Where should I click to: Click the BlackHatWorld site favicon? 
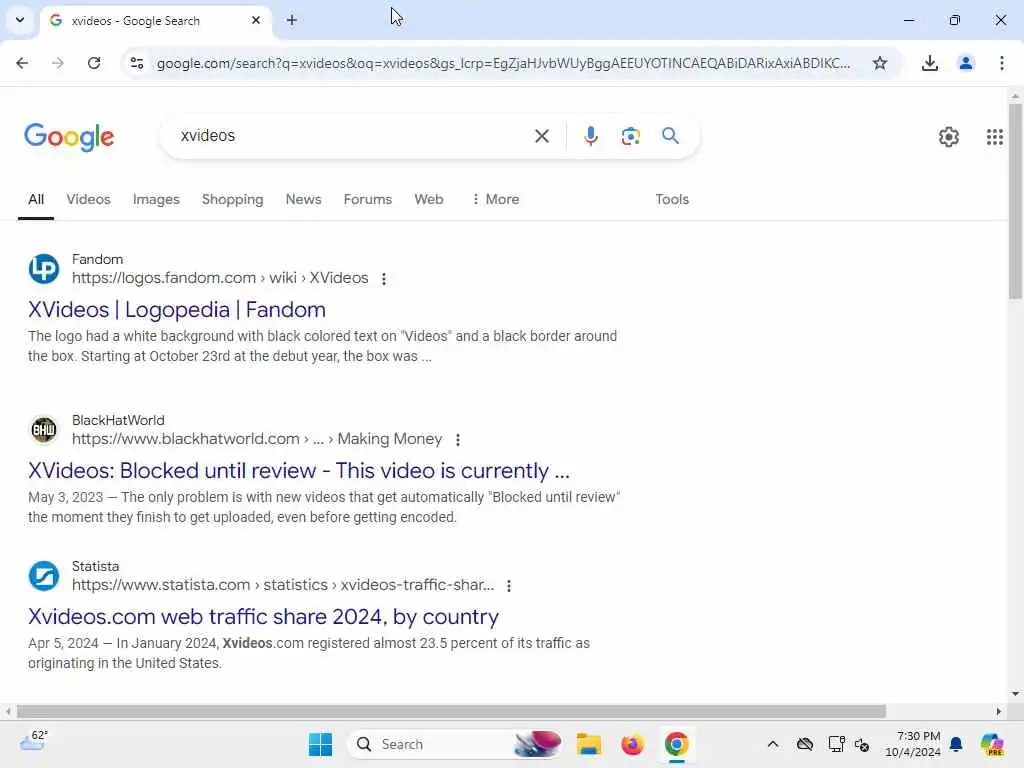coord(44,430)
